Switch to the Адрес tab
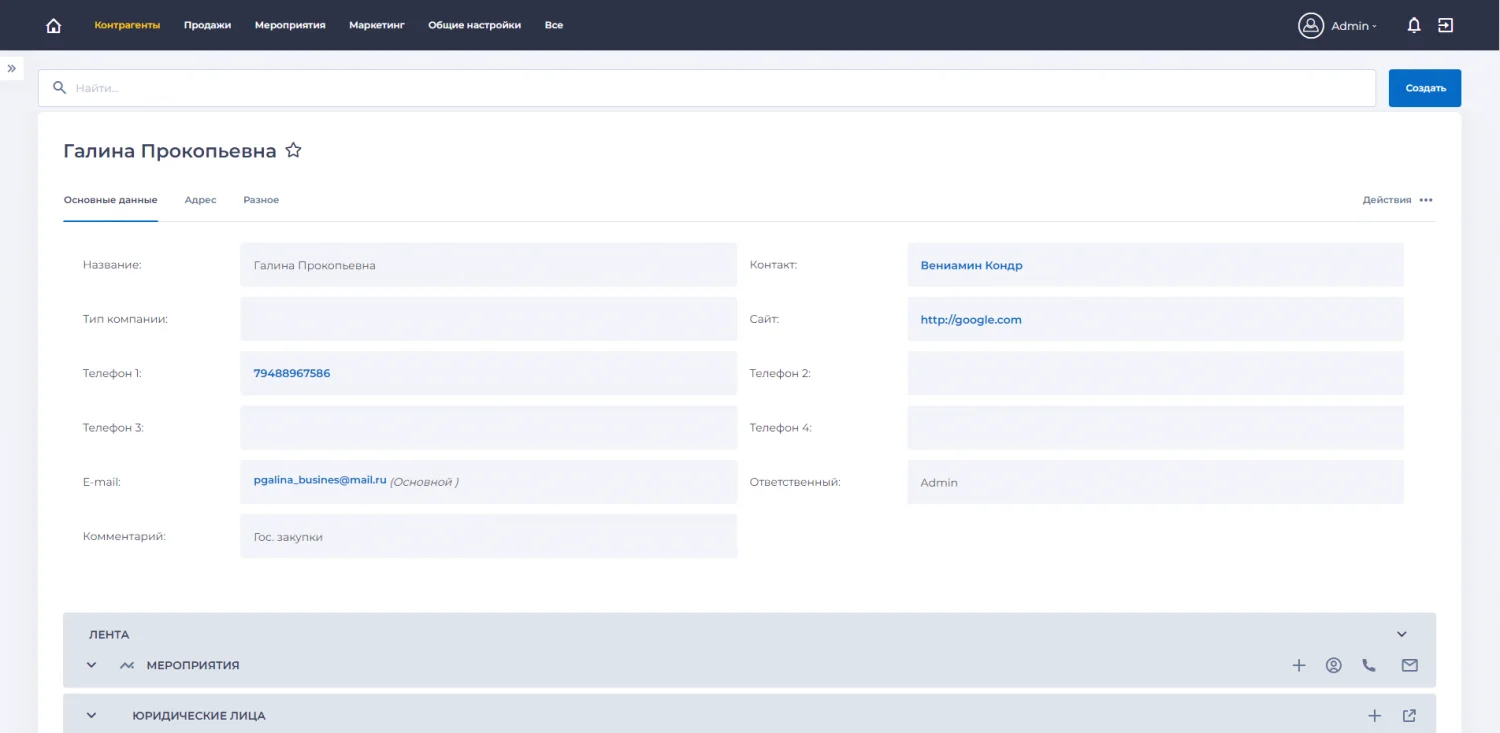The height and width of the screenshot is (733, 1500). [x=200, y=200]
